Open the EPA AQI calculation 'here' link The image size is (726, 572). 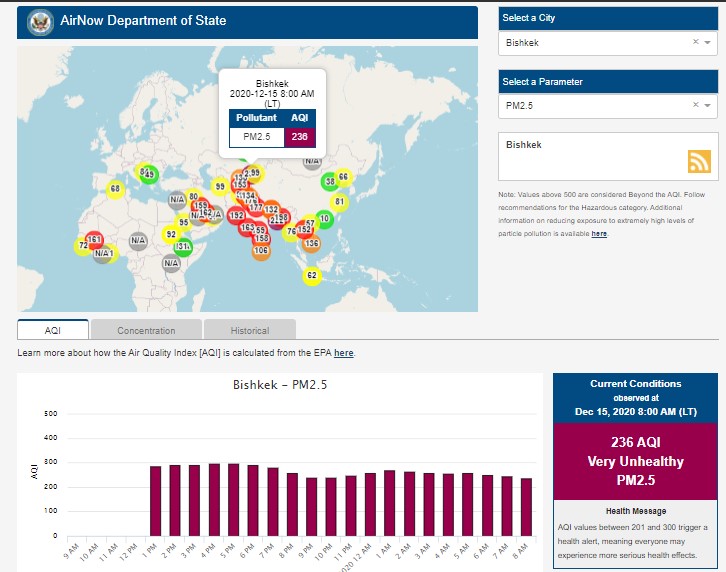tap(343, 353)
